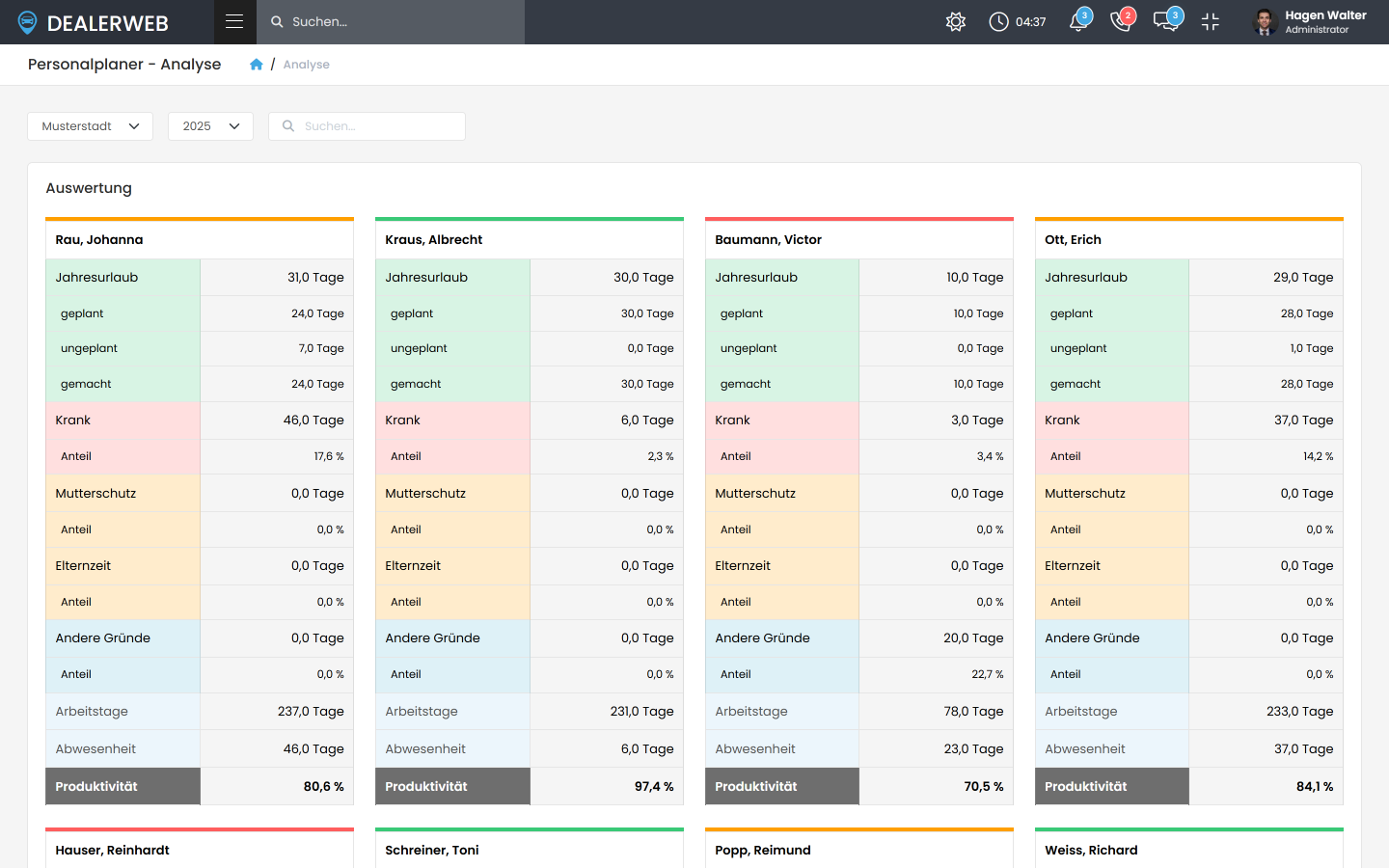Click Kraus, Albrecht's Elternzeit label
1389x868 pixels.
point(413,565)
